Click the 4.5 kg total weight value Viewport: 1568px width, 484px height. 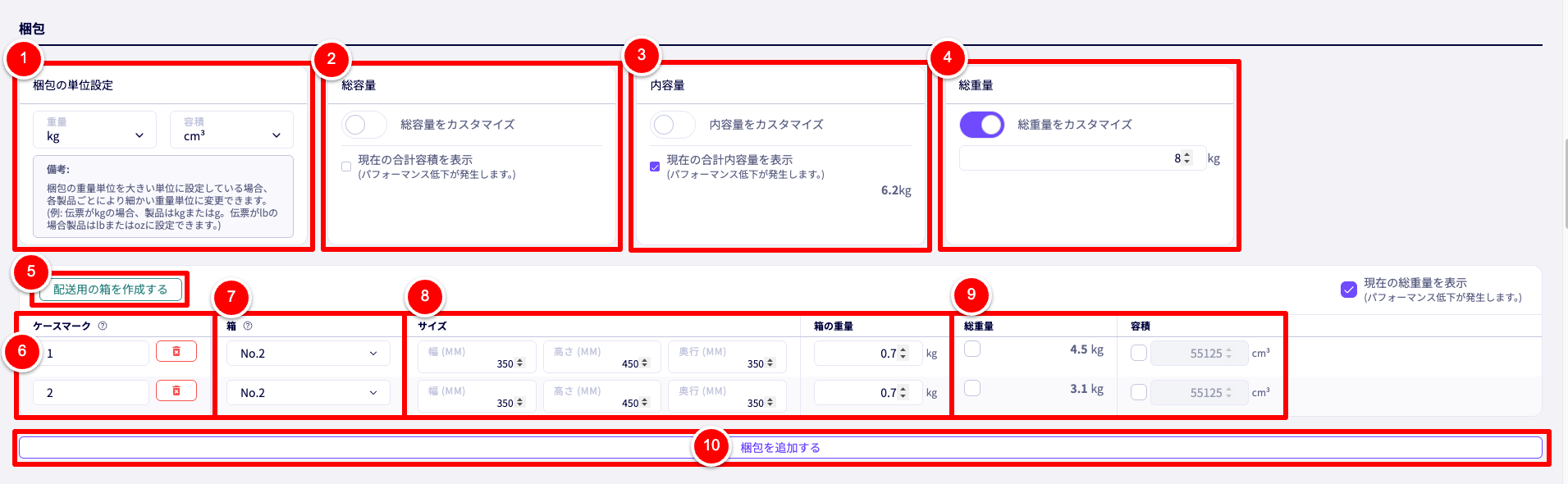[x=1086, y=349]
